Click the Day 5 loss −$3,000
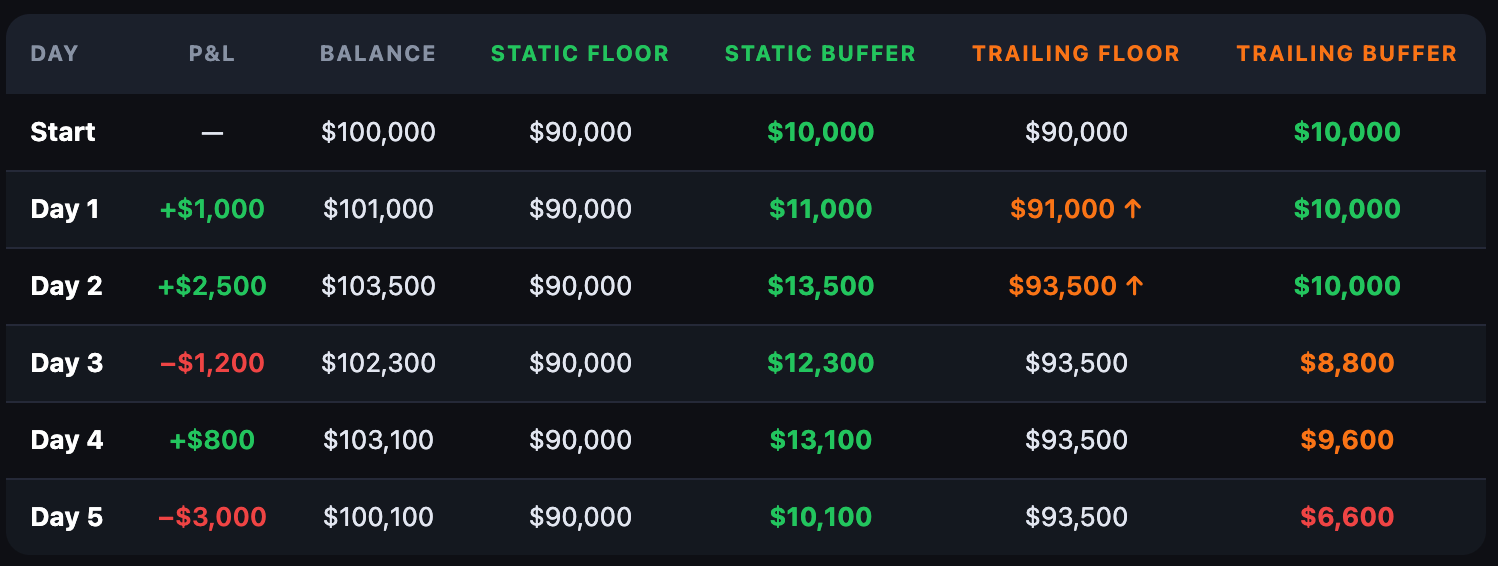The height and width of the screenshot is (566, 1498). click(212, 517)
